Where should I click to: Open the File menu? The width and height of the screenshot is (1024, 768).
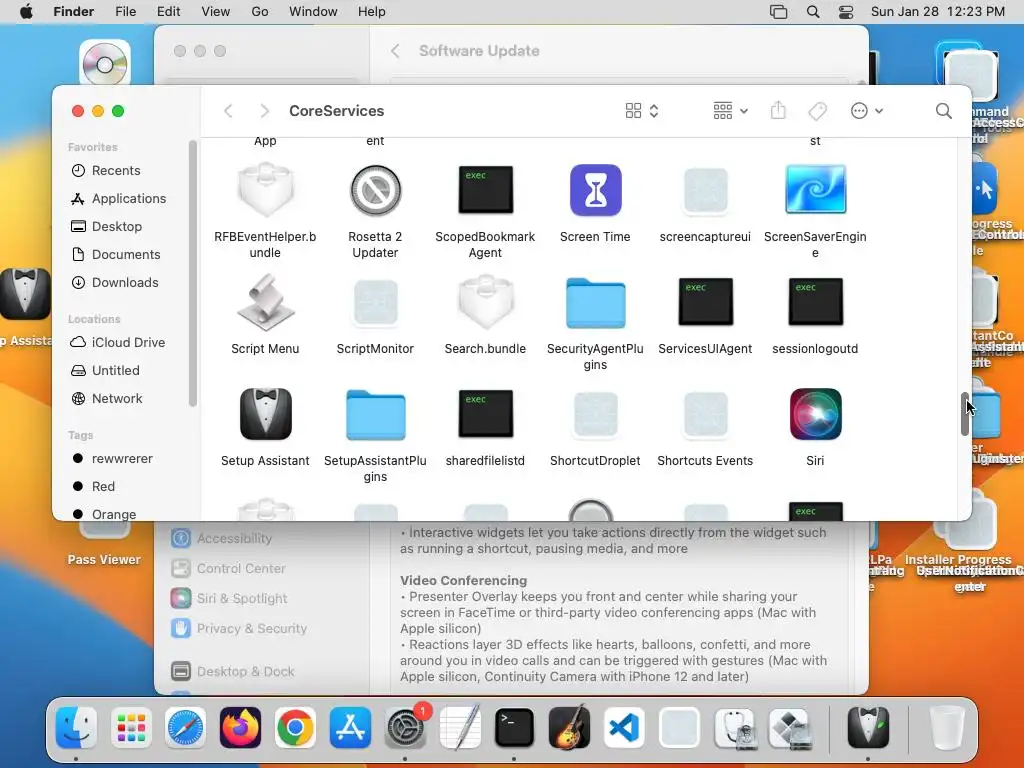pyautogui.click(x=125, y=12)
